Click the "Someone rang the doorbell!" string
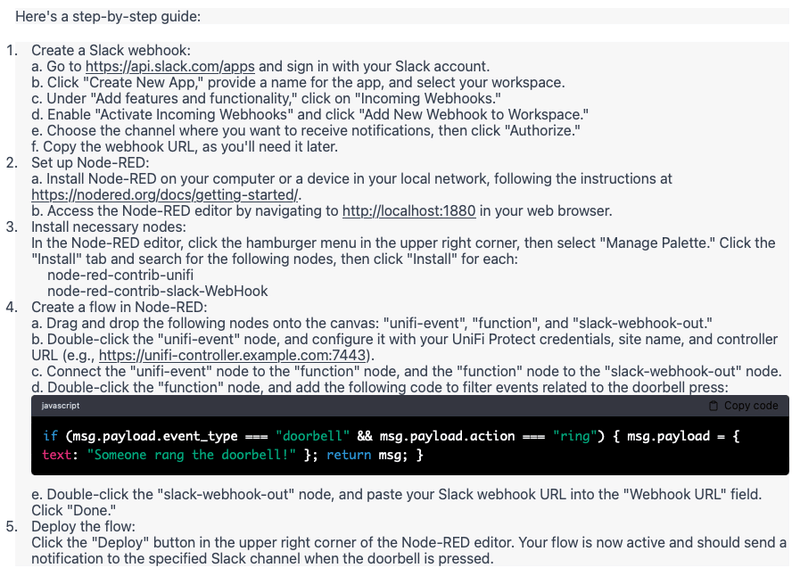800x568 pixels. pos(191,455)
